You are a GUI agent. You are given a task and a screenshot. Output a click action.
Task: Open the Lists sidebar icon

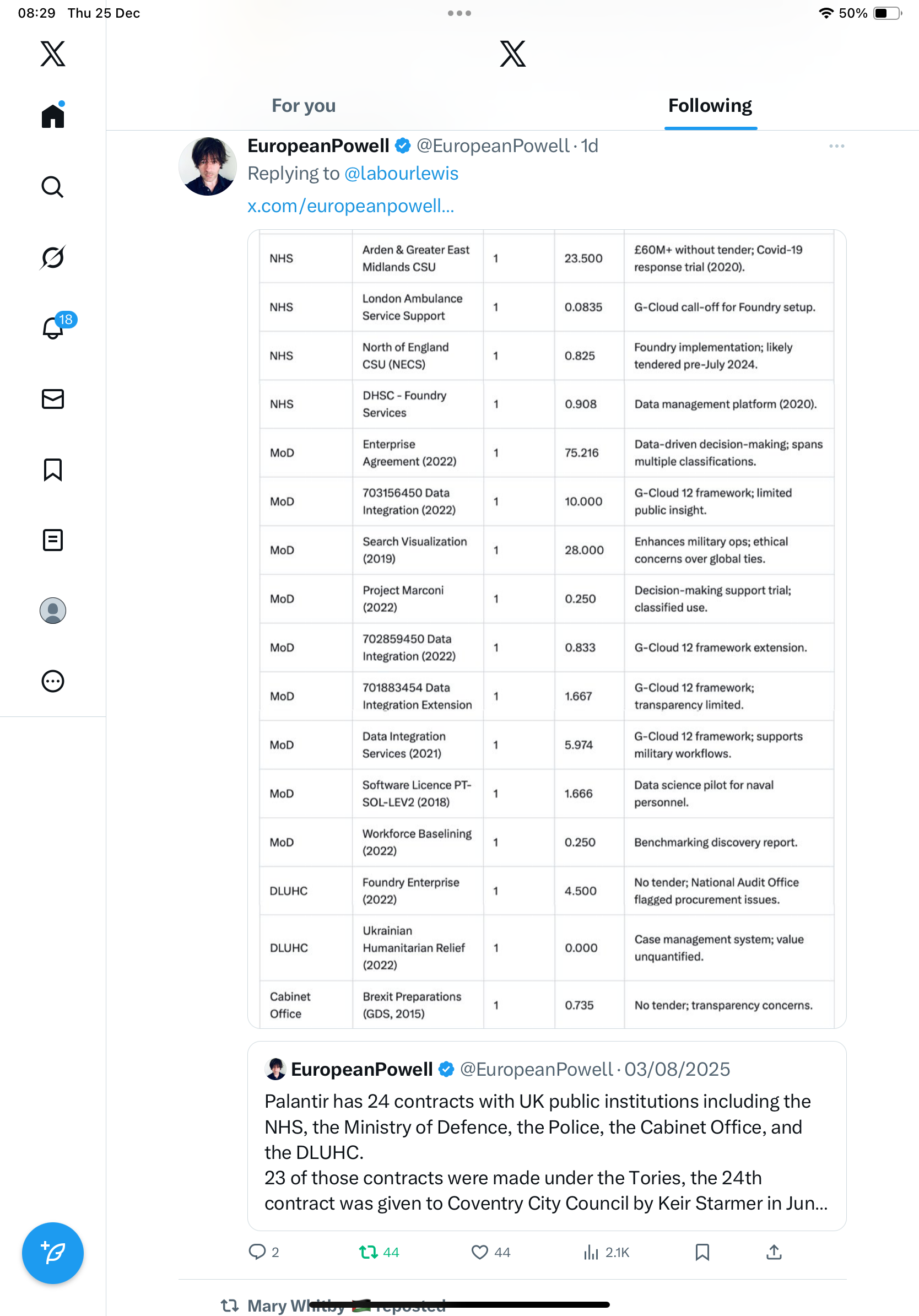click(x=53, y=540)
